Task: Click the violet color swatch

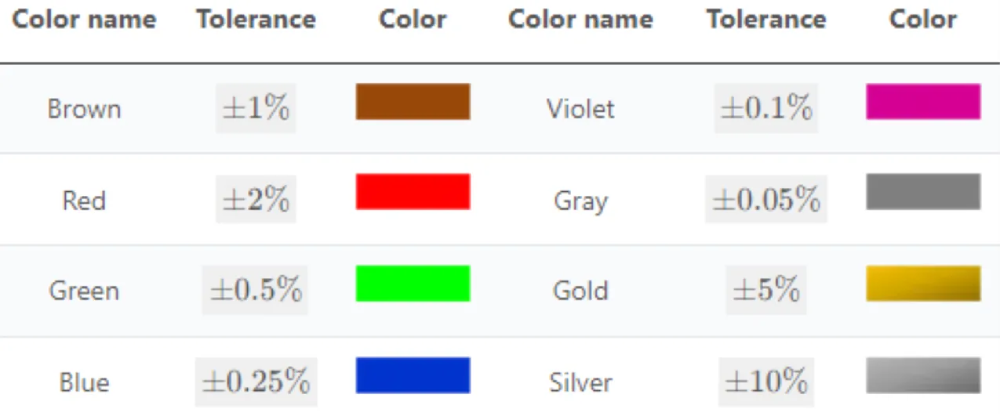Action: [x=922, y=102]
